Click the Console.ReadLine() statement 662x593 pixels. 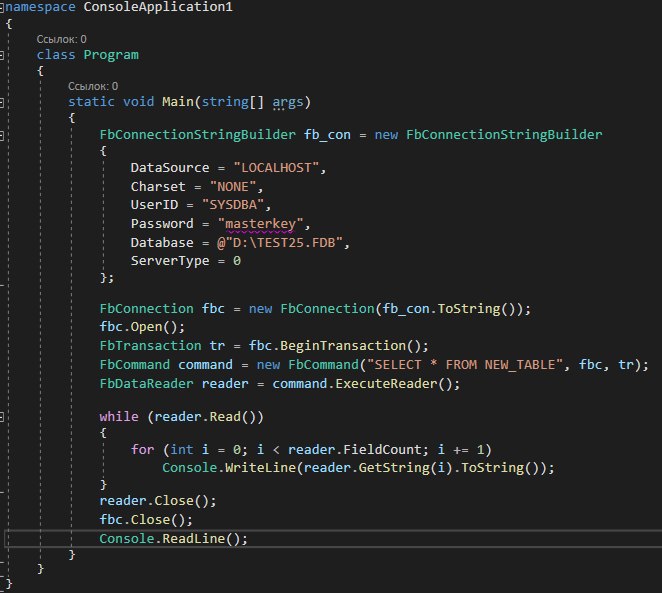click(x=174, y=539)
